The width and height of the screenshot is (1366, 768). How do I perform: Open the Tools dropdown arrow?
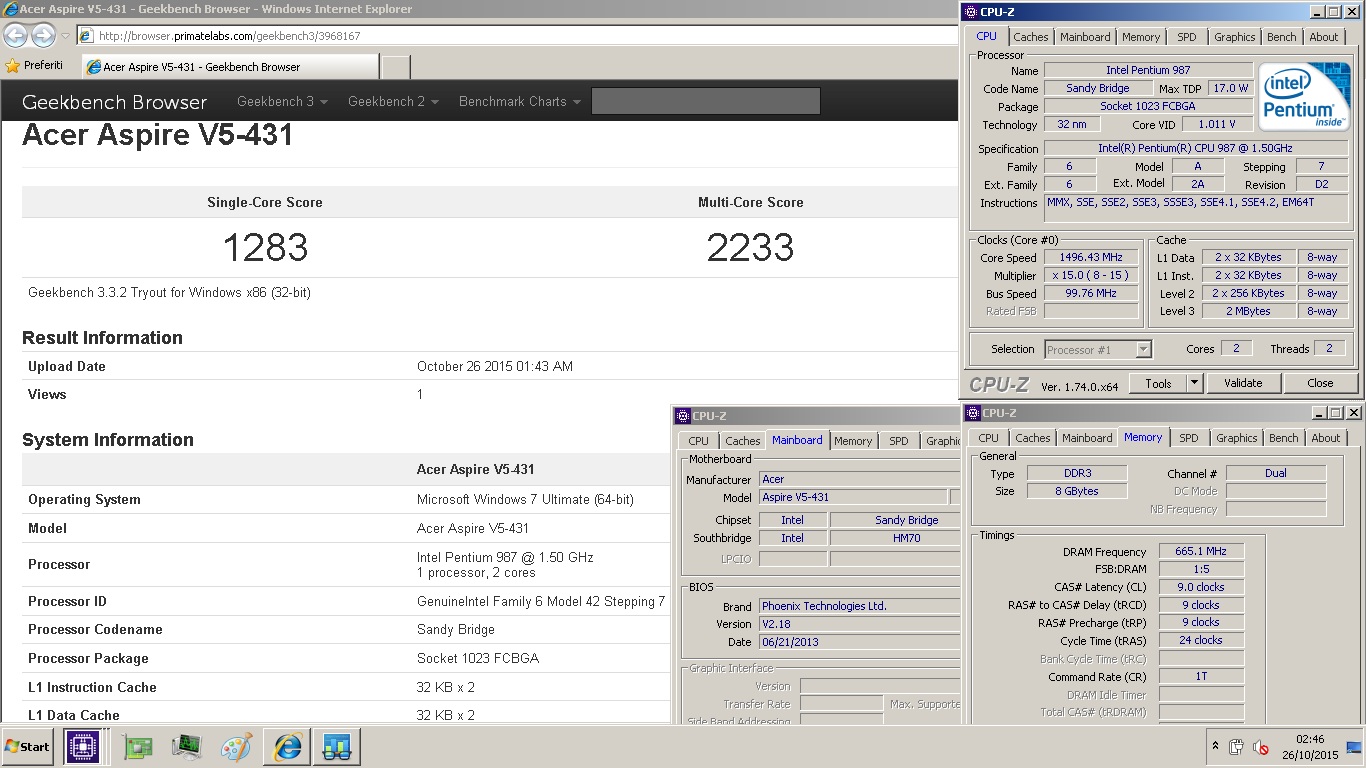coord(1194,383)
